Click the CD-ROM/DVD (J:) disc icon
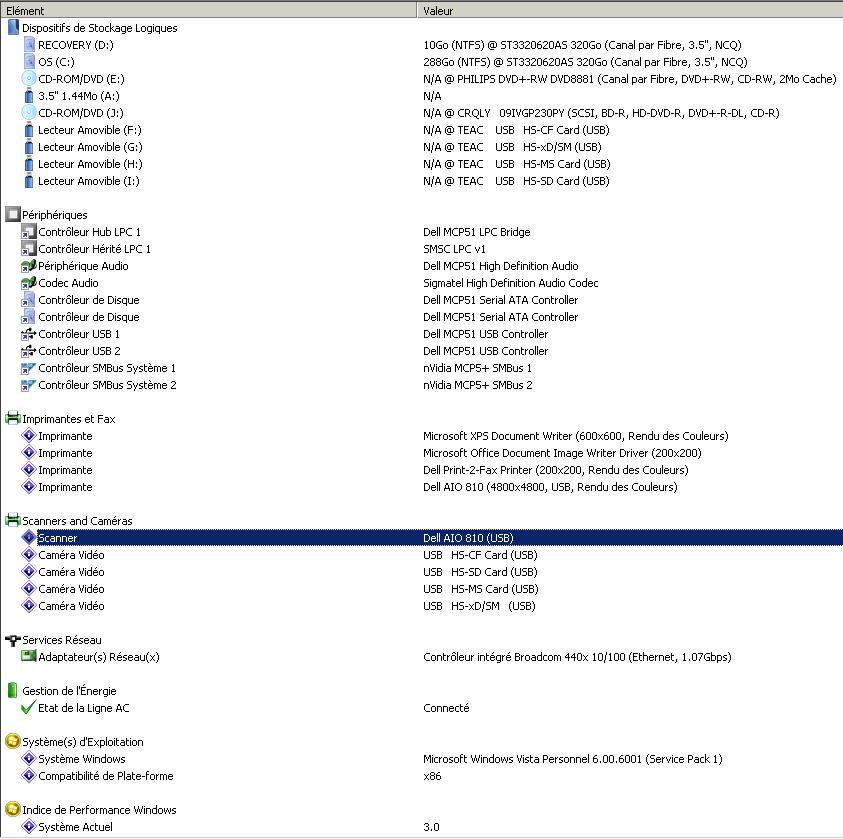 click(x=28, y=112)
